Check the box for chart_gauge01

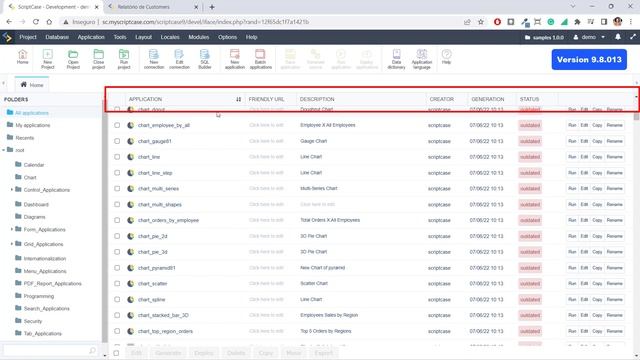[x=117, y=141]
